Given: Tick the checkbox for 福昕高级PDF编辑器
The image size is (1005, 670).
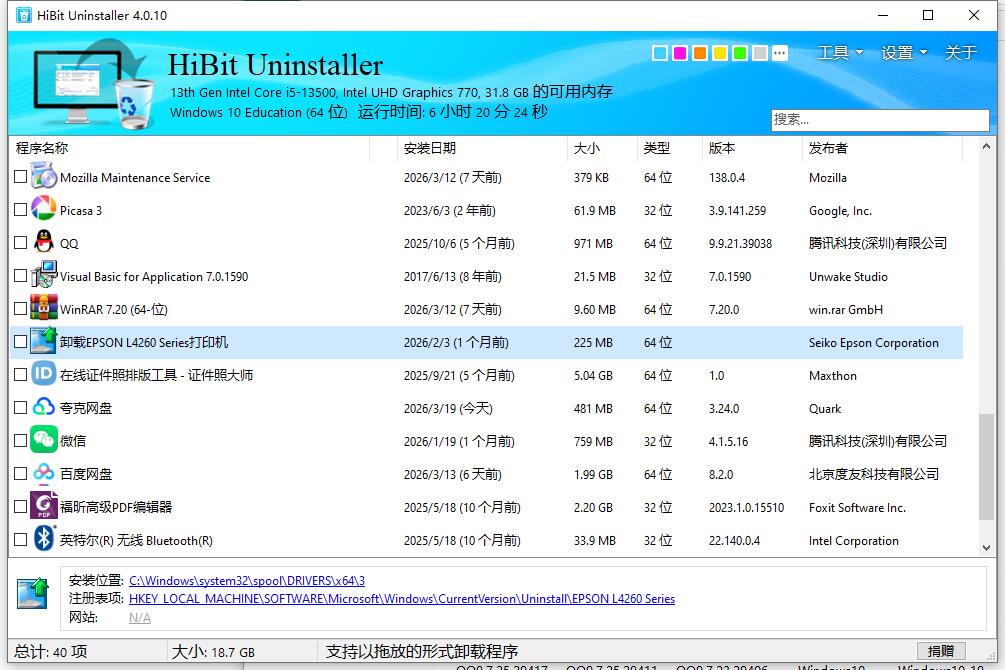Looking at the screenshot, I should pos(21,507).
